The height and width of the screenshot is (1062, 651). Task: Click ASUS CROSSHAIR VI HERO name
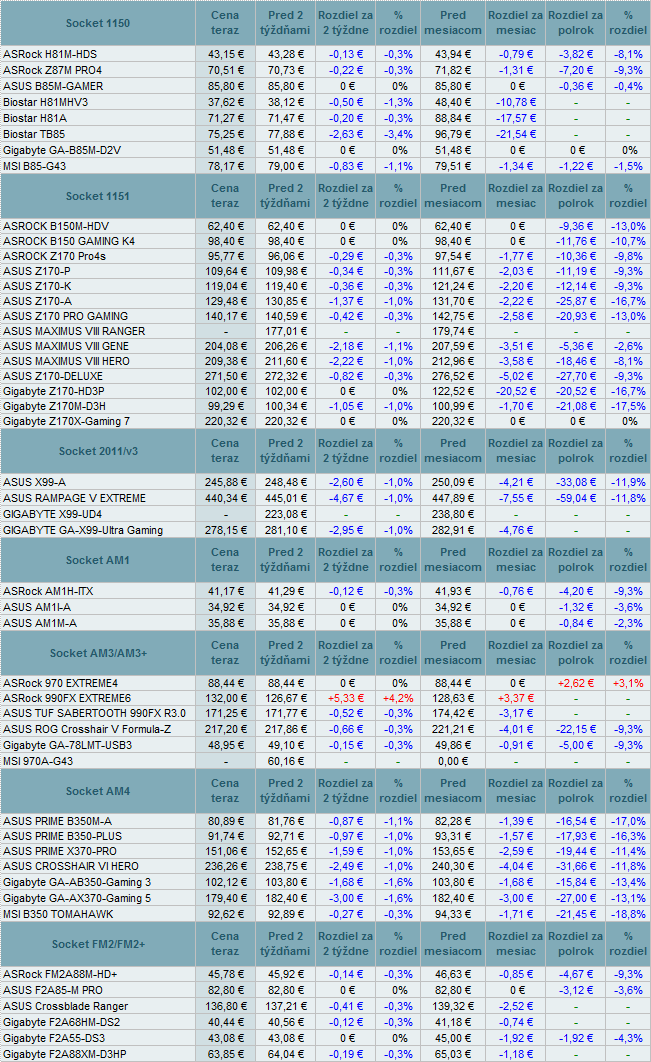click(x=70, y=866)
